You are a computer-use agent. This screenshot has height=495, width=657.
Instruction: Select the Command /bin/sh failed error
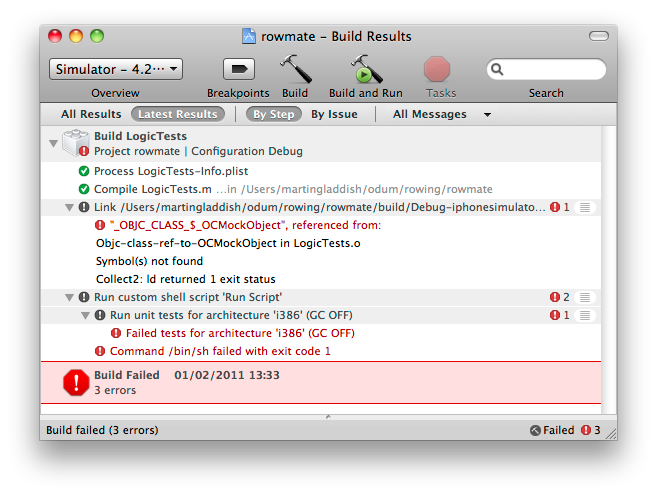point(219,351)
